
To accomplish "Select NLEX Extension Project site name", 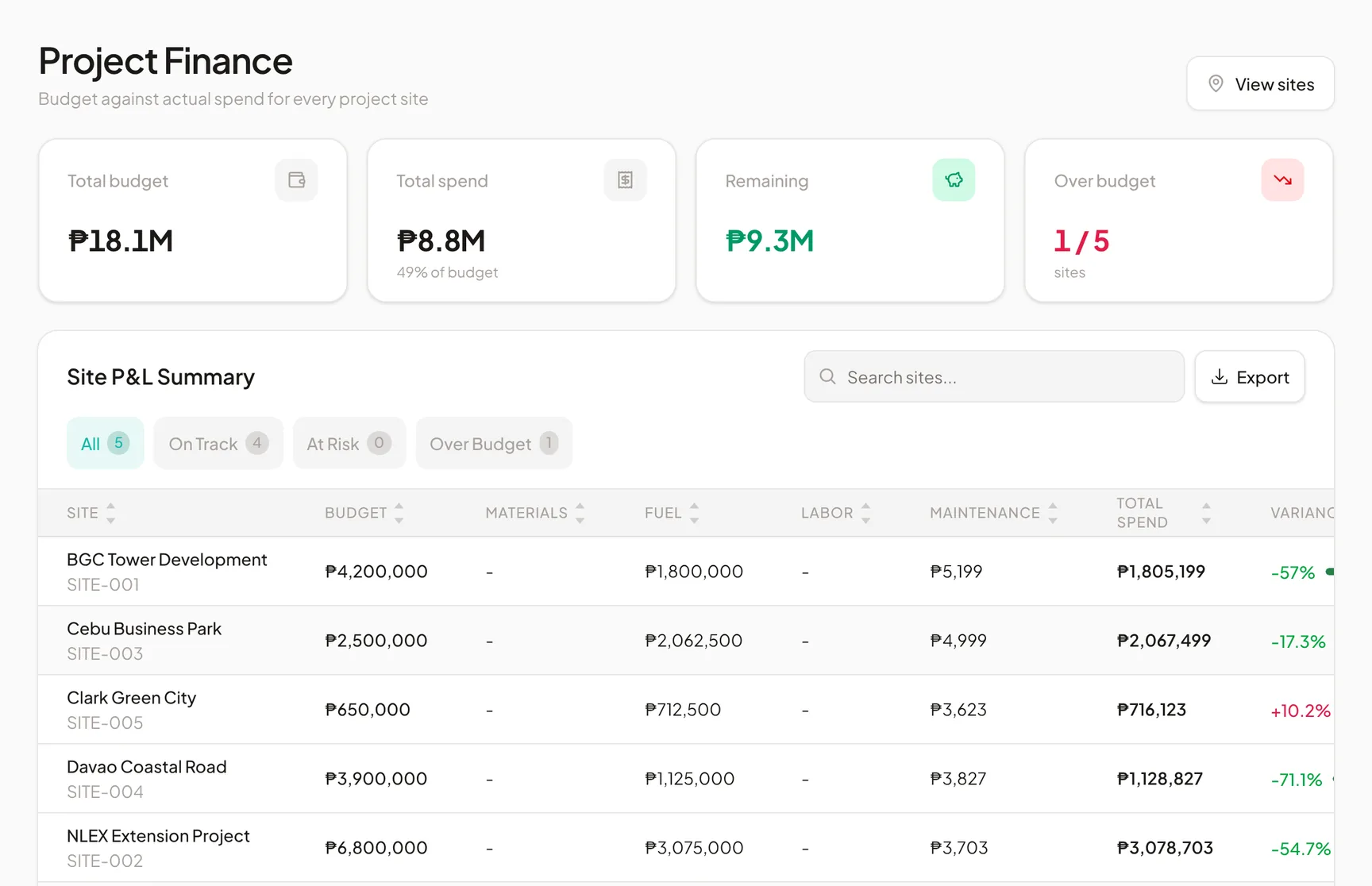I will (x=158, y=836).
